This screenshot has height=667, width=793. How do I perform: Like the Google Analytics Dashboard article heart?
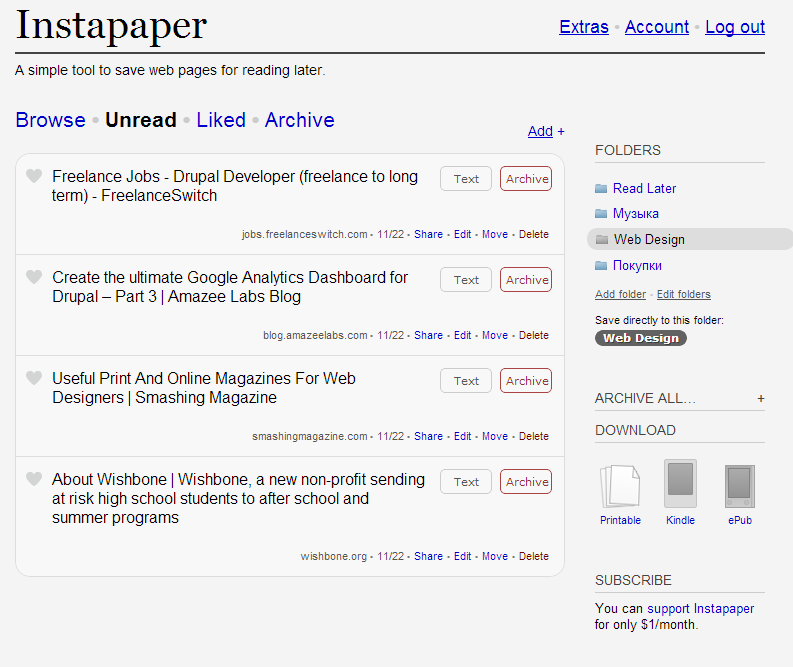click(x=34, y=277)
